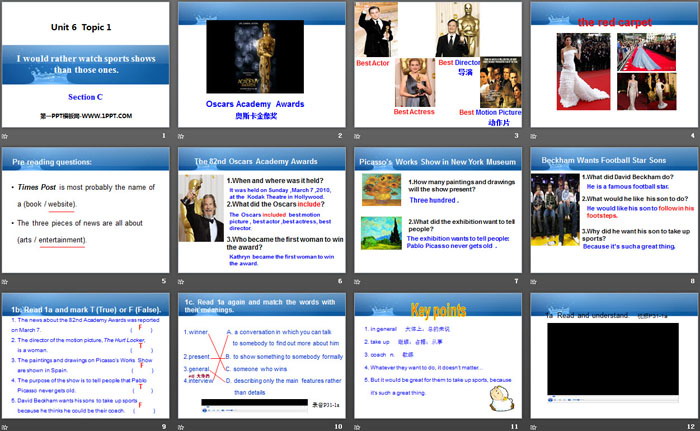Click the animation star icon under slide 1
The image size is (700, 431).
pyautogui.click(x=5, y=136)
